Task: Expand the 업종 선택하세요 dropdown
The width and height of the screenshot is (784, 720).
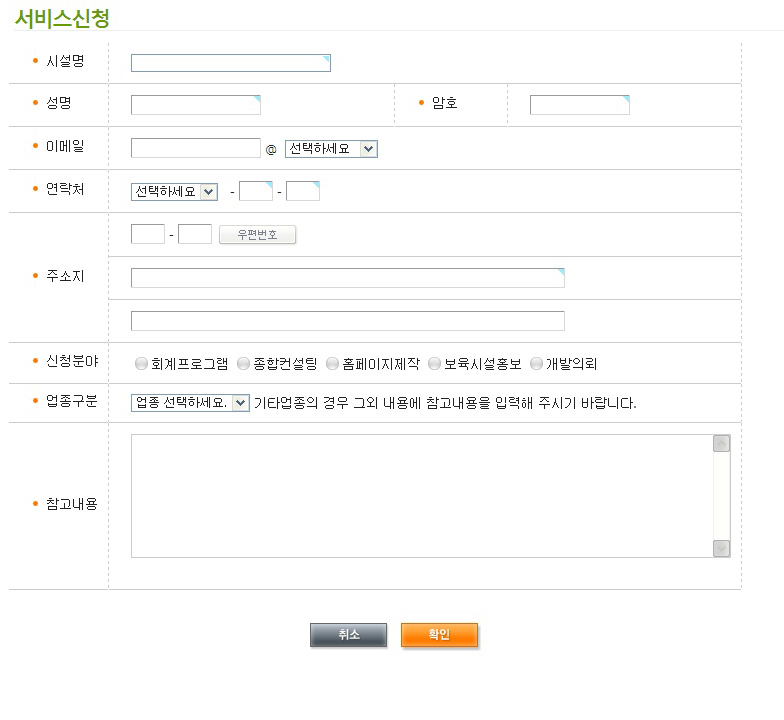Action: pyautogui.click(x=190, y=403)
